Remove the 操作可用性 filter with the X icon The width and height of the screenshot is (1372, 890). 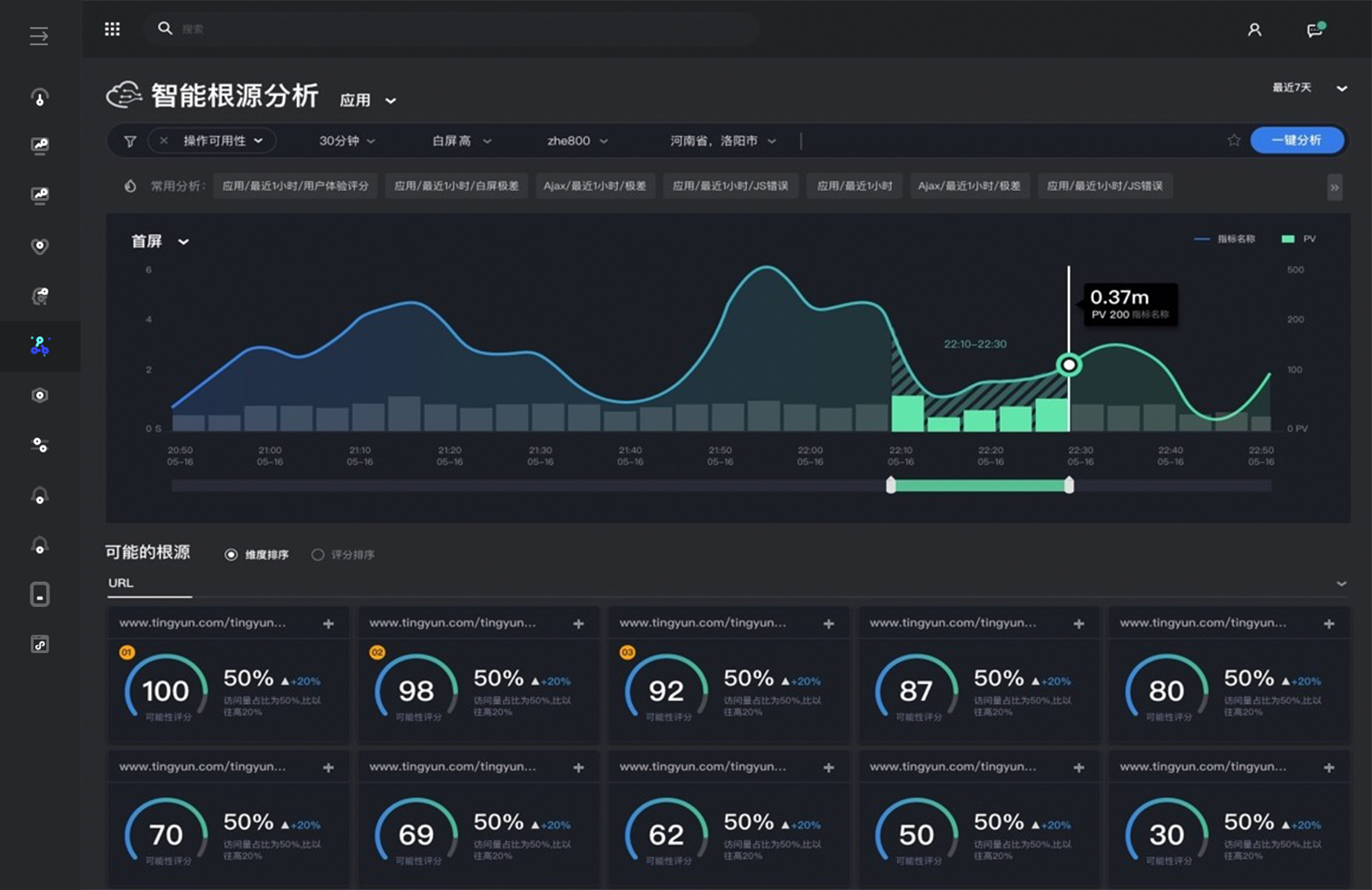click(x=163, y=141)
